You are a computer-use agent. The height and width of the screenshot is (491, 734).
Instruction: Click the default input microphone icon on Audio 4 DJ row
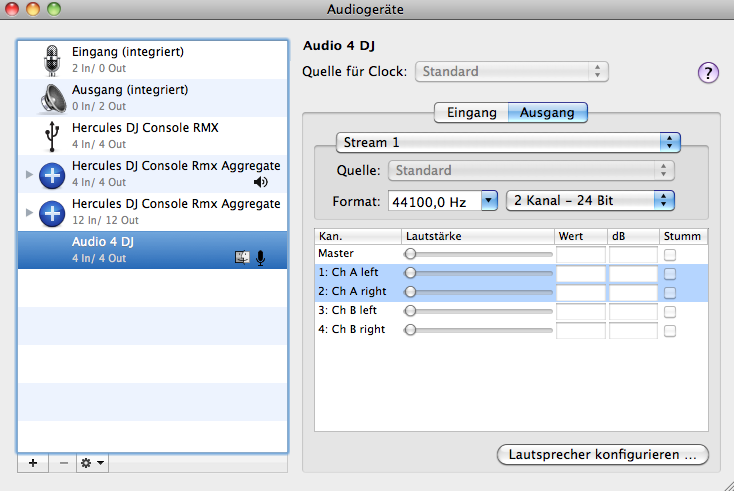pyautogui.click(x=261, y=257)
